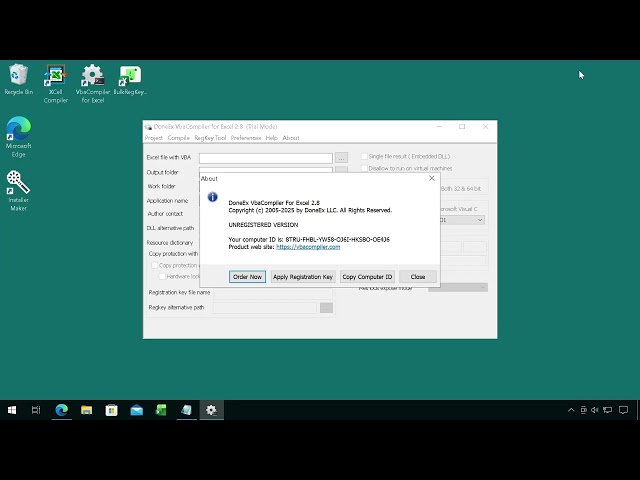Toggle Disallow to run on virtual machines

click(364, 168)
